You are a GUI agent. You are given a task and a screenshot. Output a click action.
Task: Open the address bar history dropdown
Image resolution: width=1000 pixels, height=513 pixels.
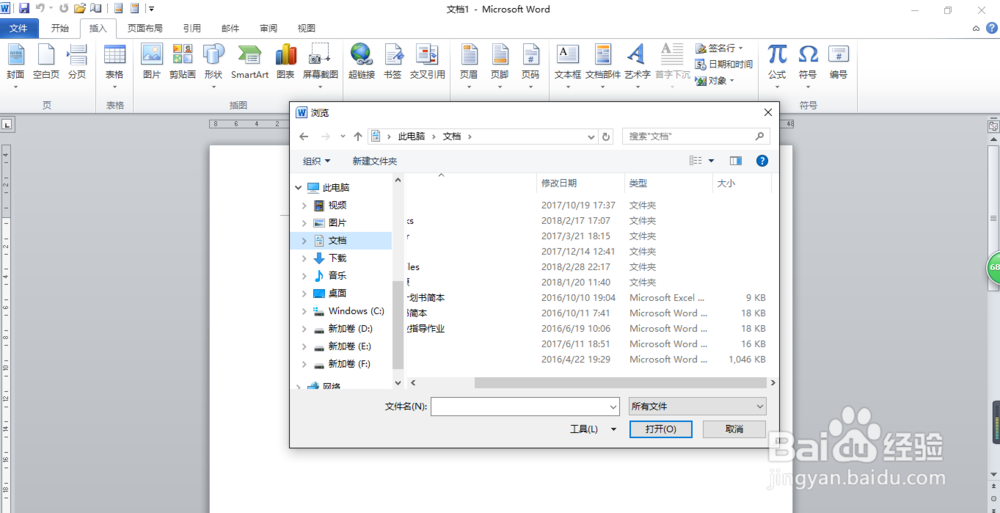click(591, 137)
